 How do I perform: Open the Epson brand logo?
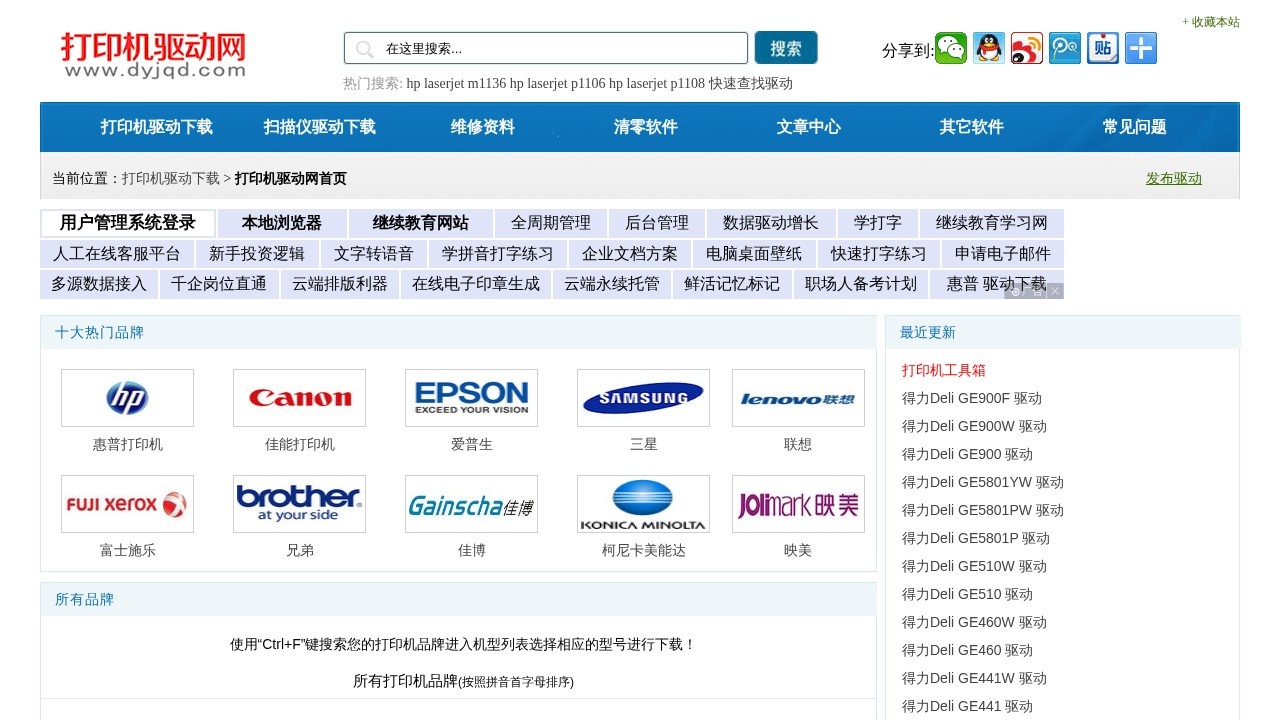click(x=471, y=398)
